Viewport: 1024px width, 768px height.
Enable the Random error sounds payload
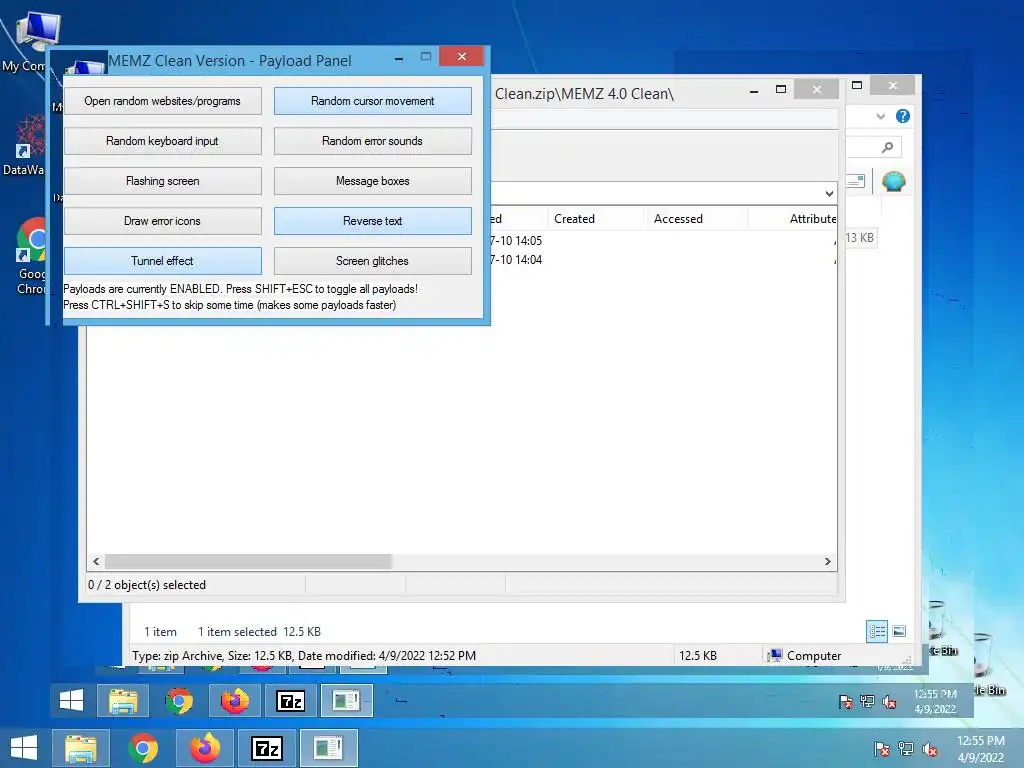pyautogui.click(x=372, y=141)
